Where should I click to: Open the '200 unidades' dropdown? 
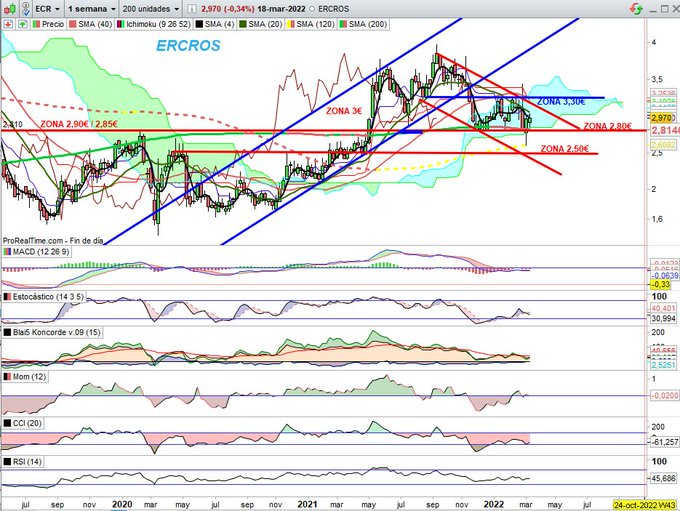pyautogui.click(x=150, y=9)
